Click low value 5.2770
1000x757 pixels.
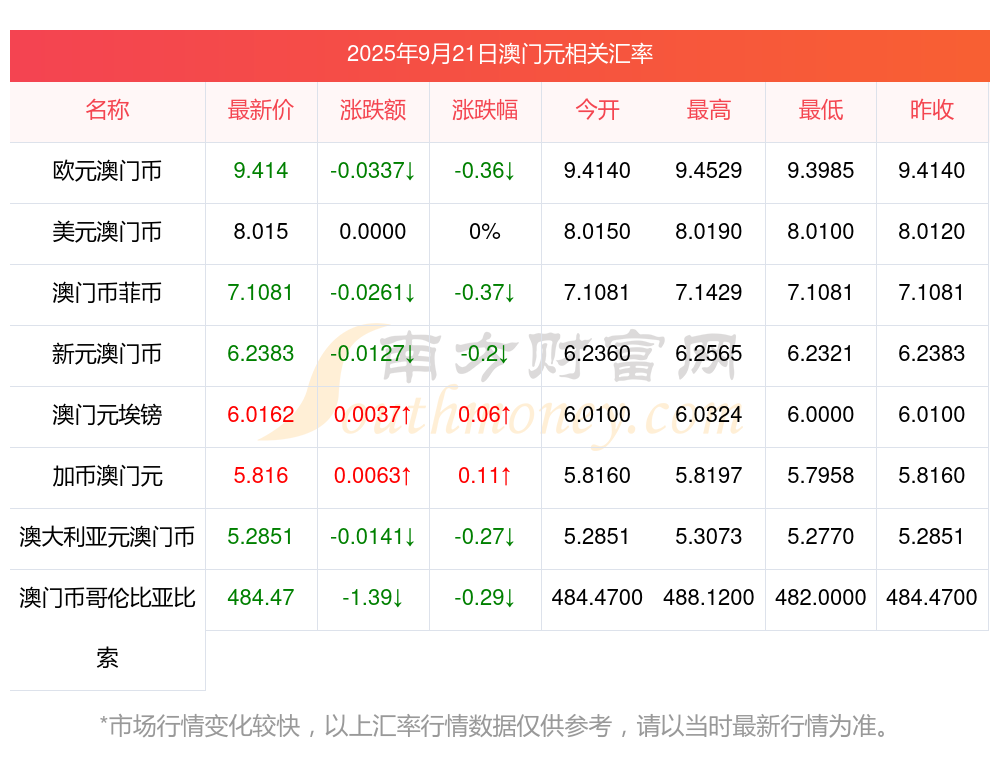coord(821,536)
